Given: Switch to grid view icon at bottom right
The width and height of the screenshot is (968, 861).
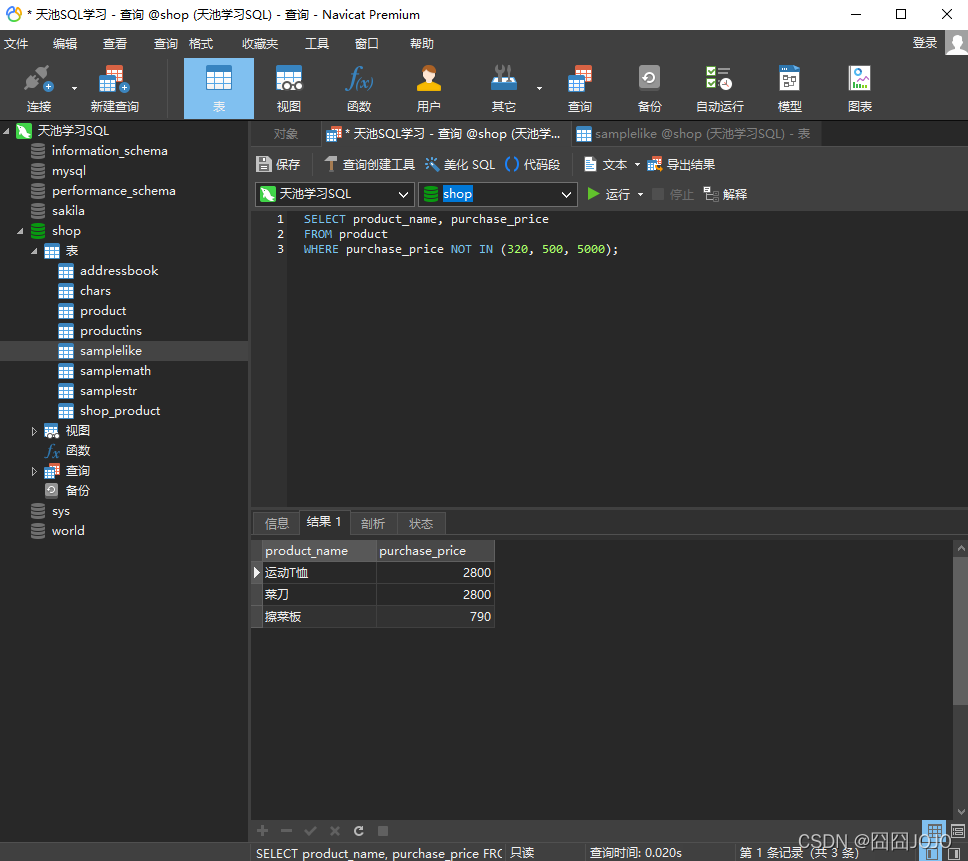Looking at the screenshot, I should [934, 831].
